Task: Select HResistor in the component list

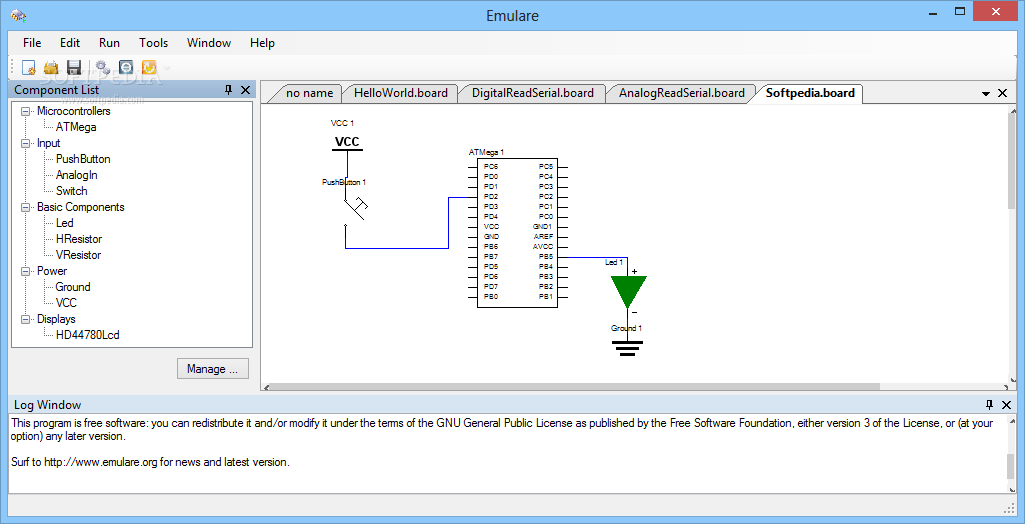Action: coord(78,239)
